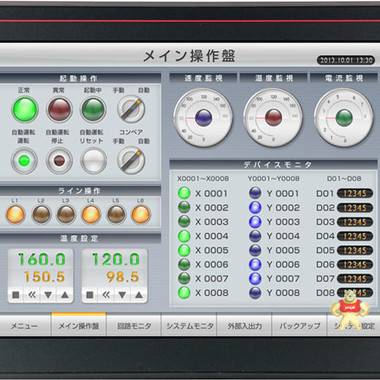Click the 電流監視 gauge with green center
The width and height of the screenshot is (380, 380).
(344, 118)
